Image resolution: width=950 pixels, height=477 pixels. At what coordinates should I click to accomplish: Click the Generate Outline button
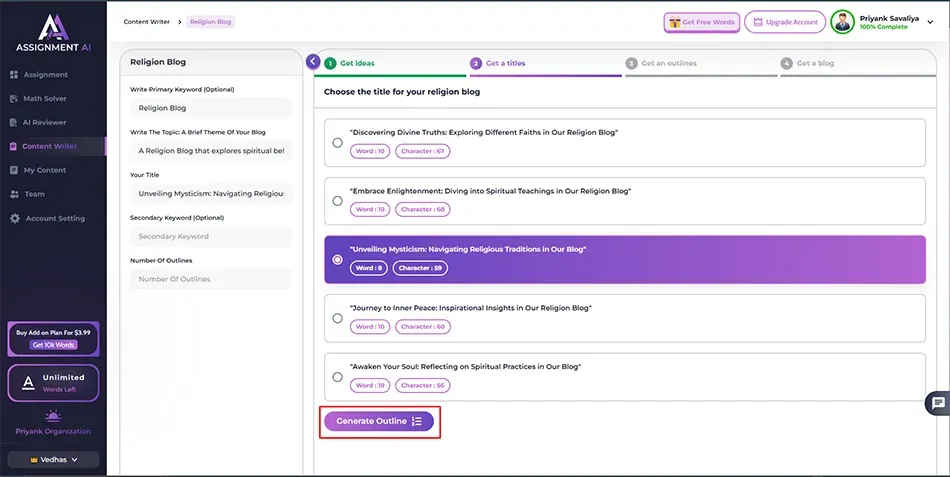(x=379, y=421)
